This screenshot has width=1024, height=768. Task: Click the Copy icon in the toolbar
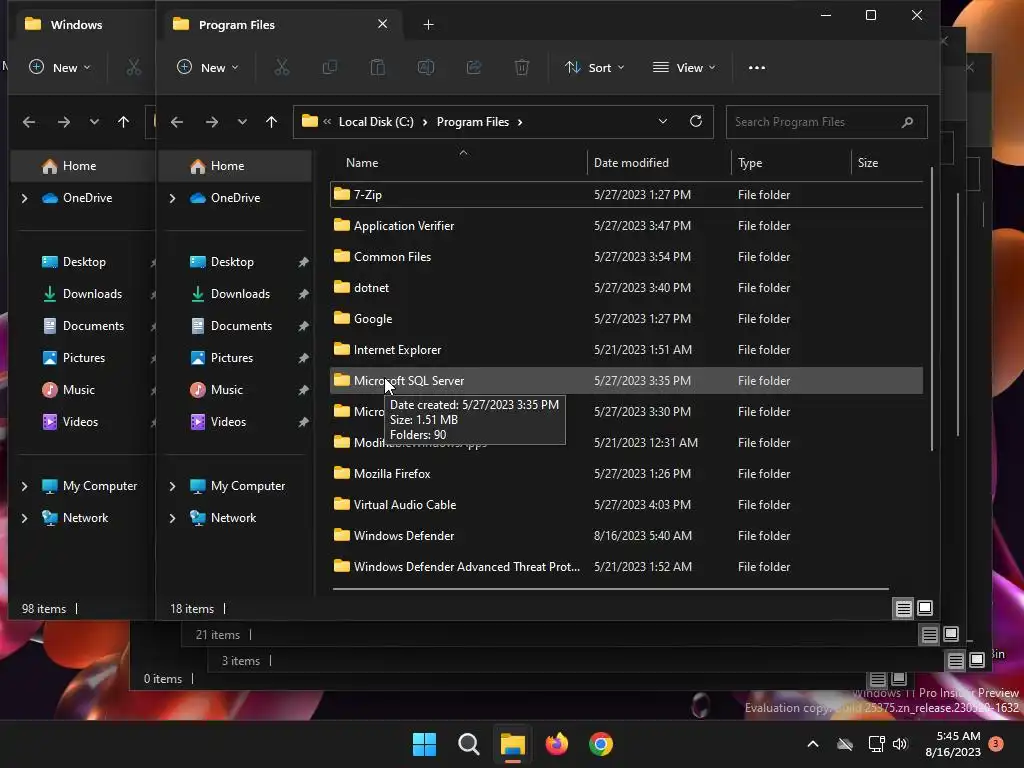330,67
